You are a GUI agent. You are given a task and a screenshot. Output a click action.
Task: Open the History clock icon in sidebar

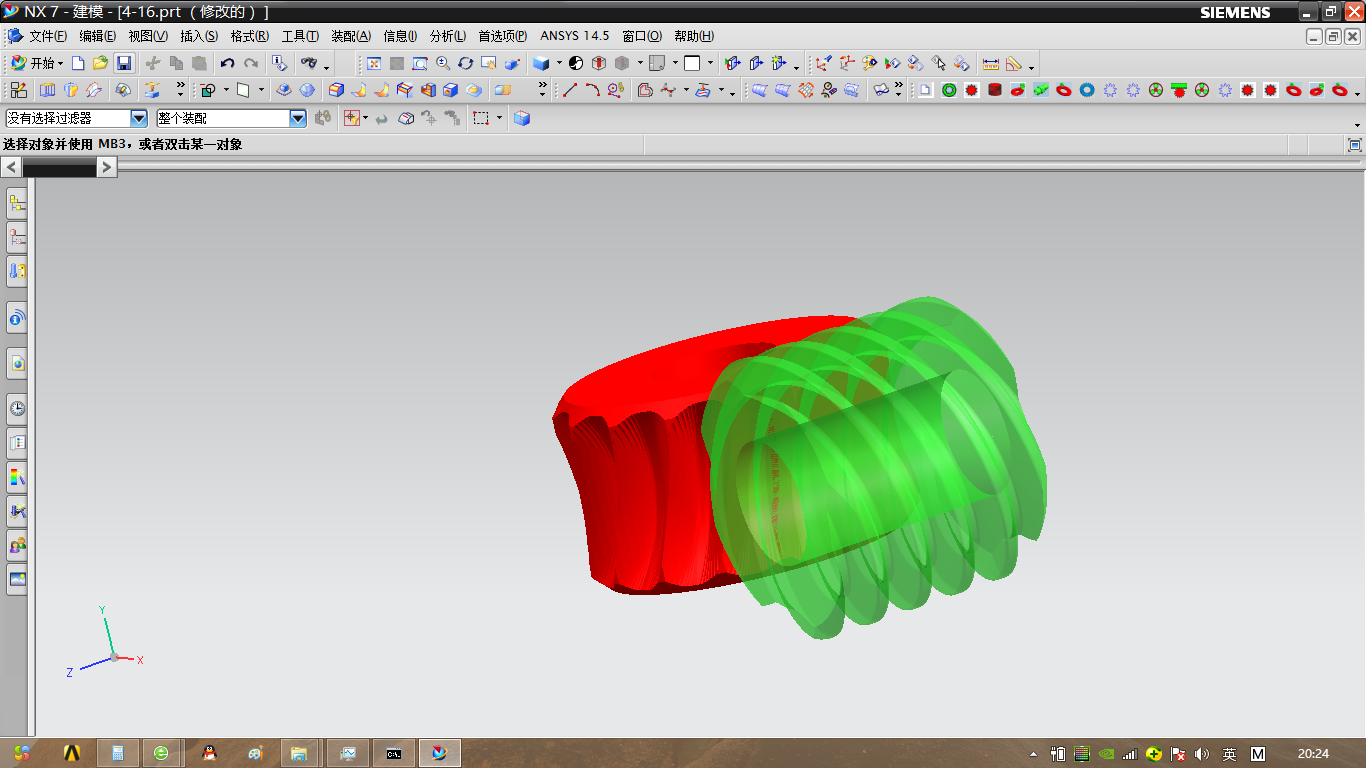coord(17,409)
